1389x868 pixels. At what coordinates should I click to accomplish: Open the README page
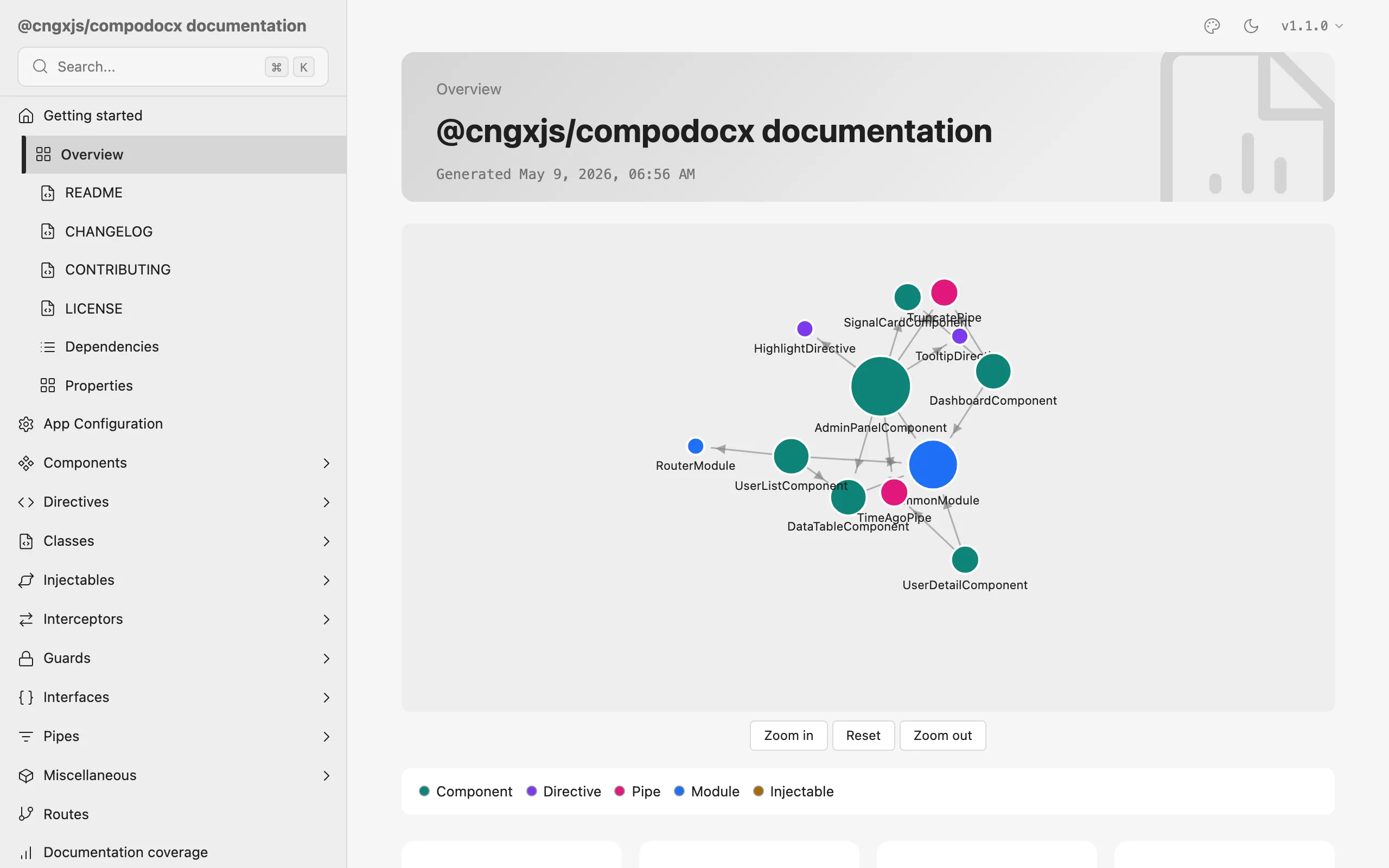click(x=93, y=193)
